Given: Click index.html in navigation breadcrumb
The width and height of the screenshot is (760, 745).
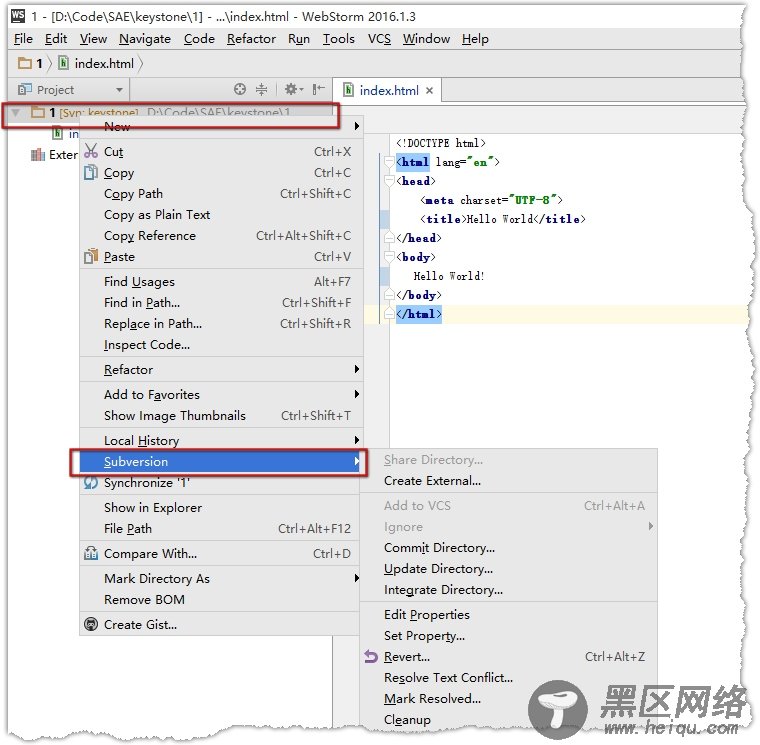Looking at the screenshot, I should coord(104,63).
